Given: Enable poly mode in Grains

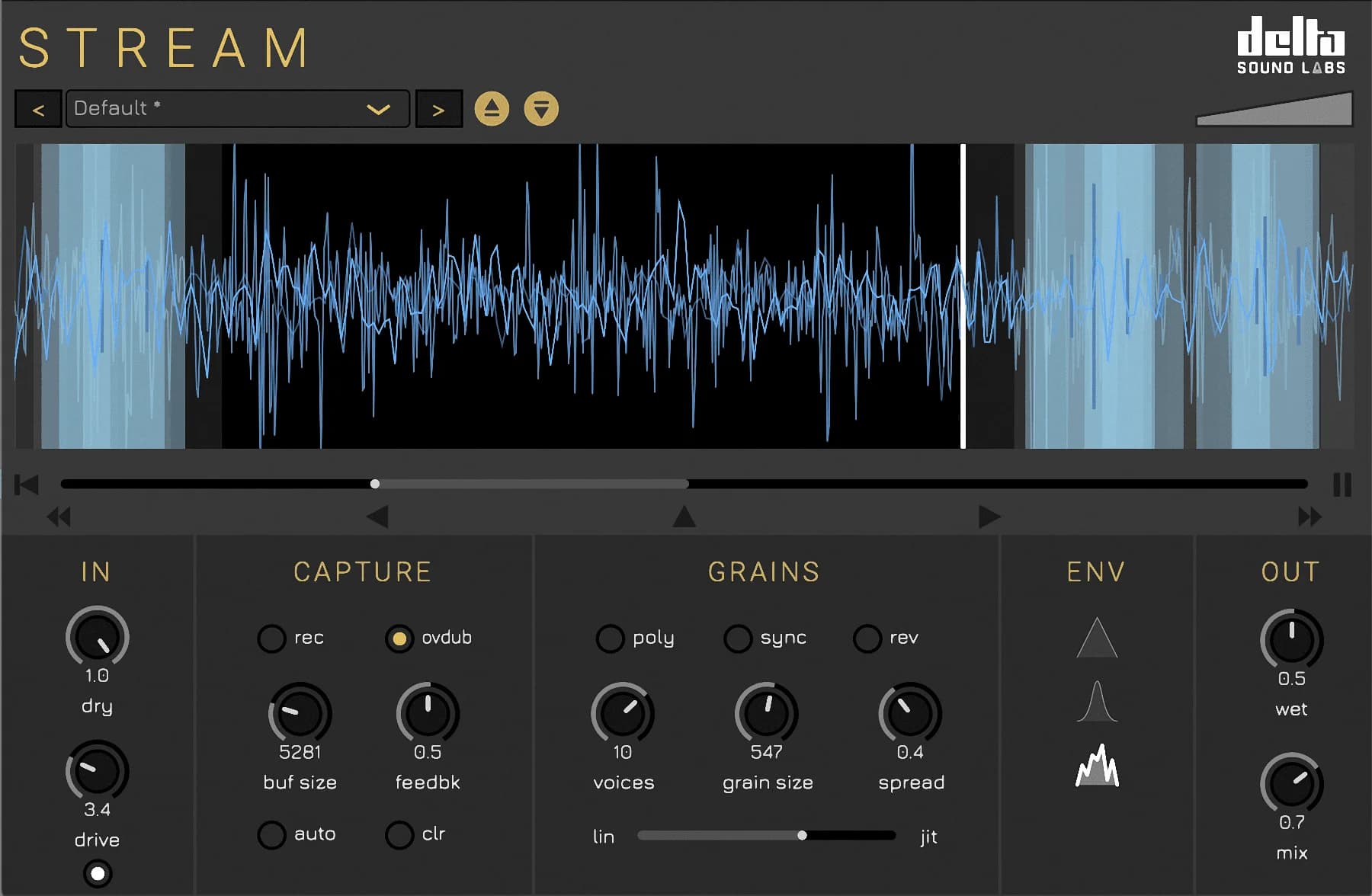Looking at the screenshot, I should pos(610,638).
